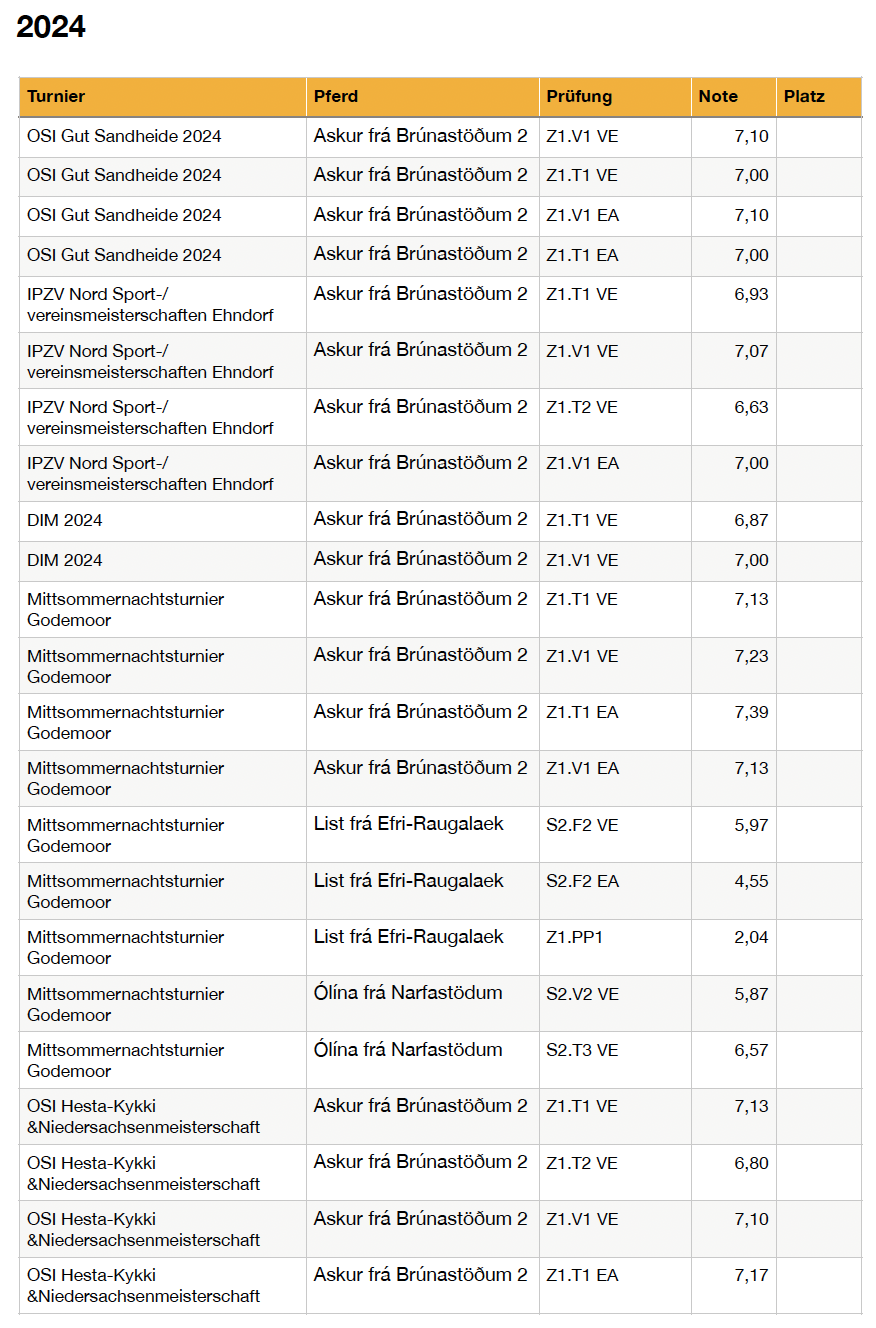Screen dimensions: 876x1328
Task: Click the 6,87 score for DIM 2024
Action: coord(751,521)
